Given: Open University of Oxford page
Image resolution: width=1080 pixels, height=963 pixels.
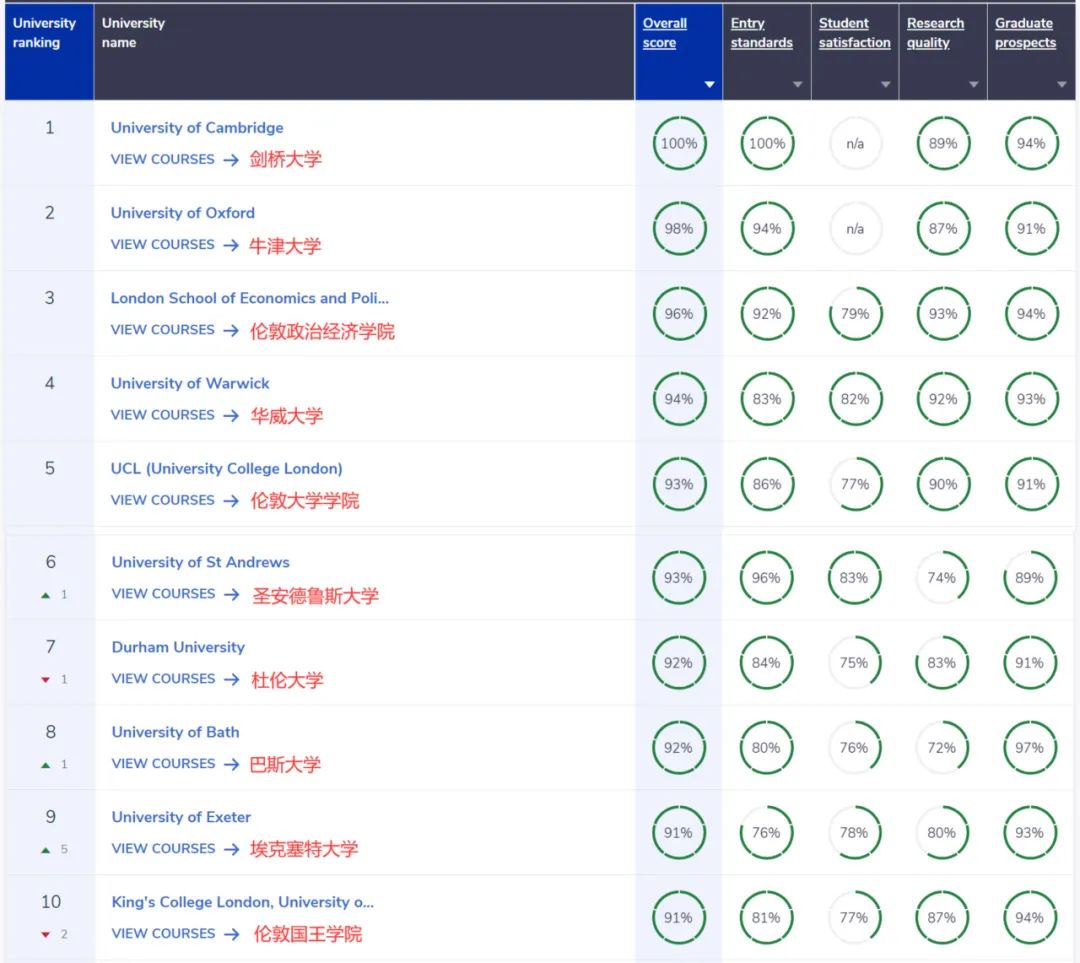Looking at the screenshot, I should coord(183,213).
